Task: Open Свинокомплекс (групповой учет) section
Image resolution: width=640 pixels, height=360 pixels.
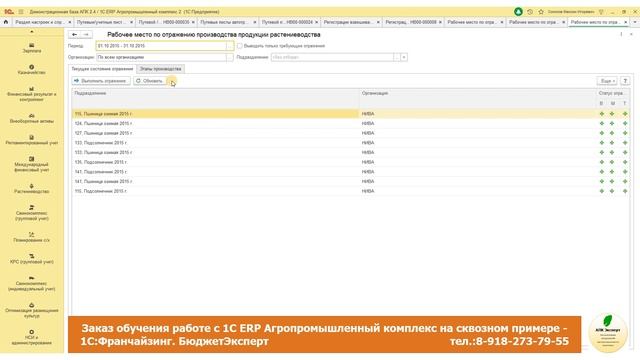Action: (x=32, y=213)
